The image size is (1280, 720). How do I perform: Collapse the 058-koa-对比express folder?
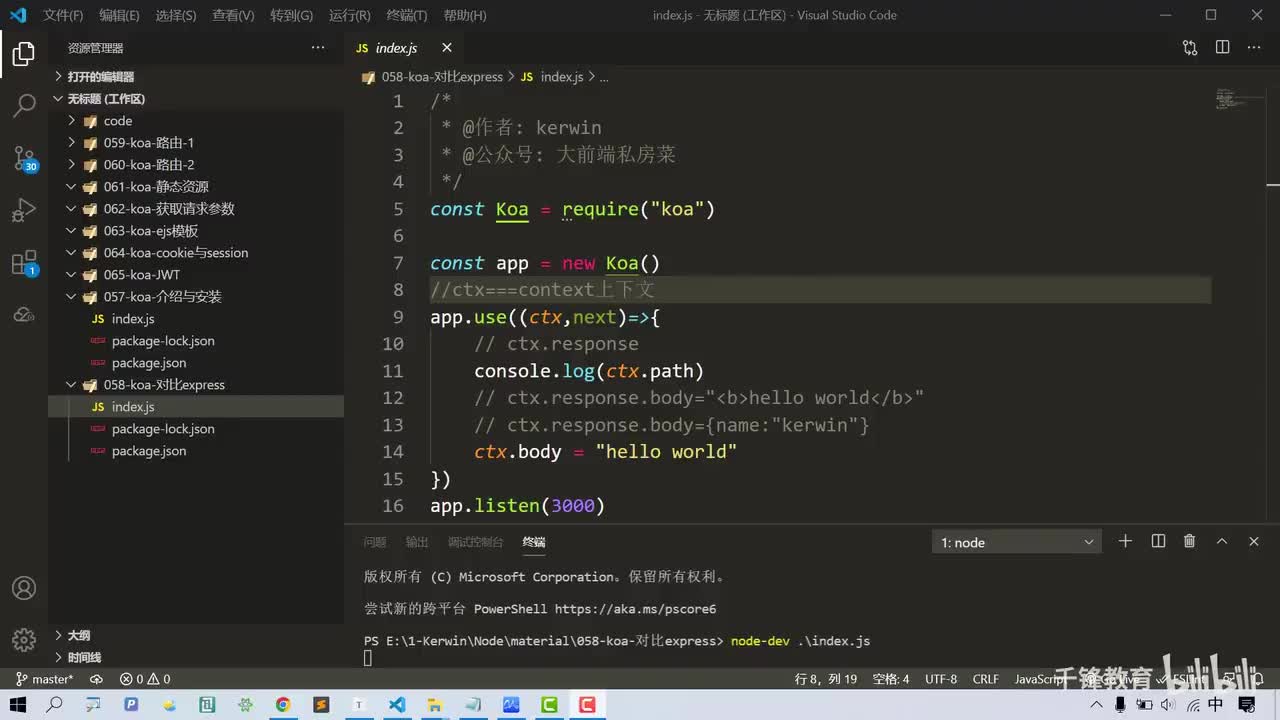coord(196,385)
